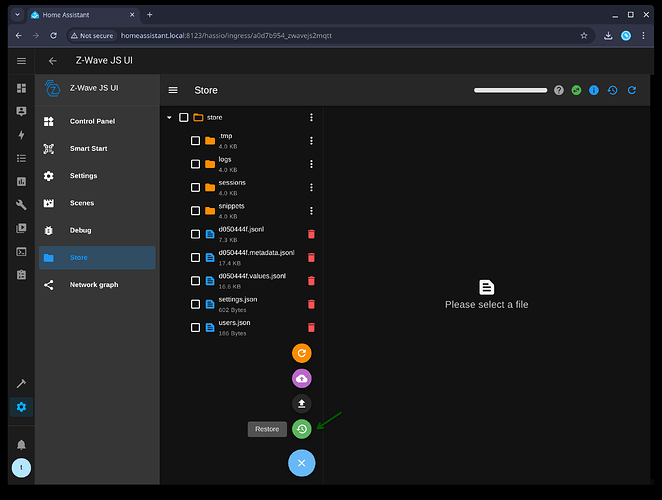Open the Home Assistant Logbook list icon
Image resolution: width=662 pixels, height=500 pixels.
click(x=21, y=158)
